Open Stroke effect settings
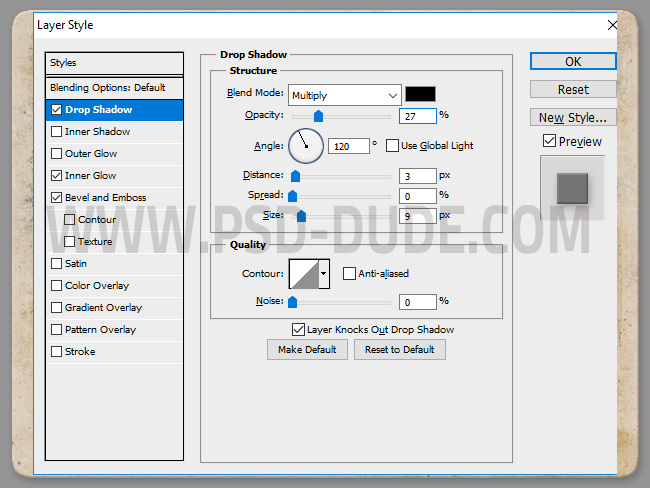The height and width of the screenshot is (488, 650). point(80,352)
